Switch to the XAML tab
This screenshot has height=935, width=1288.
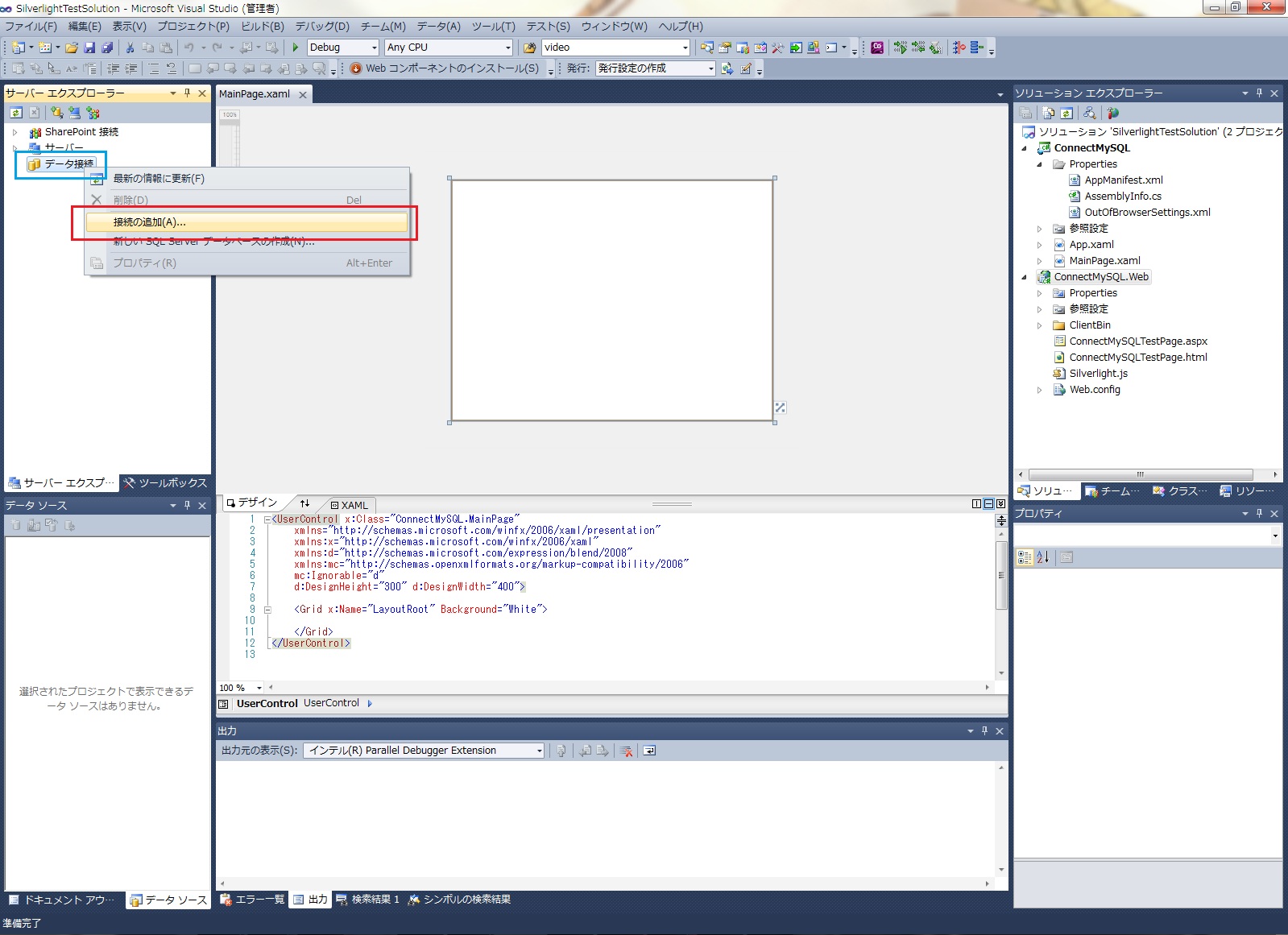(349, 505)
